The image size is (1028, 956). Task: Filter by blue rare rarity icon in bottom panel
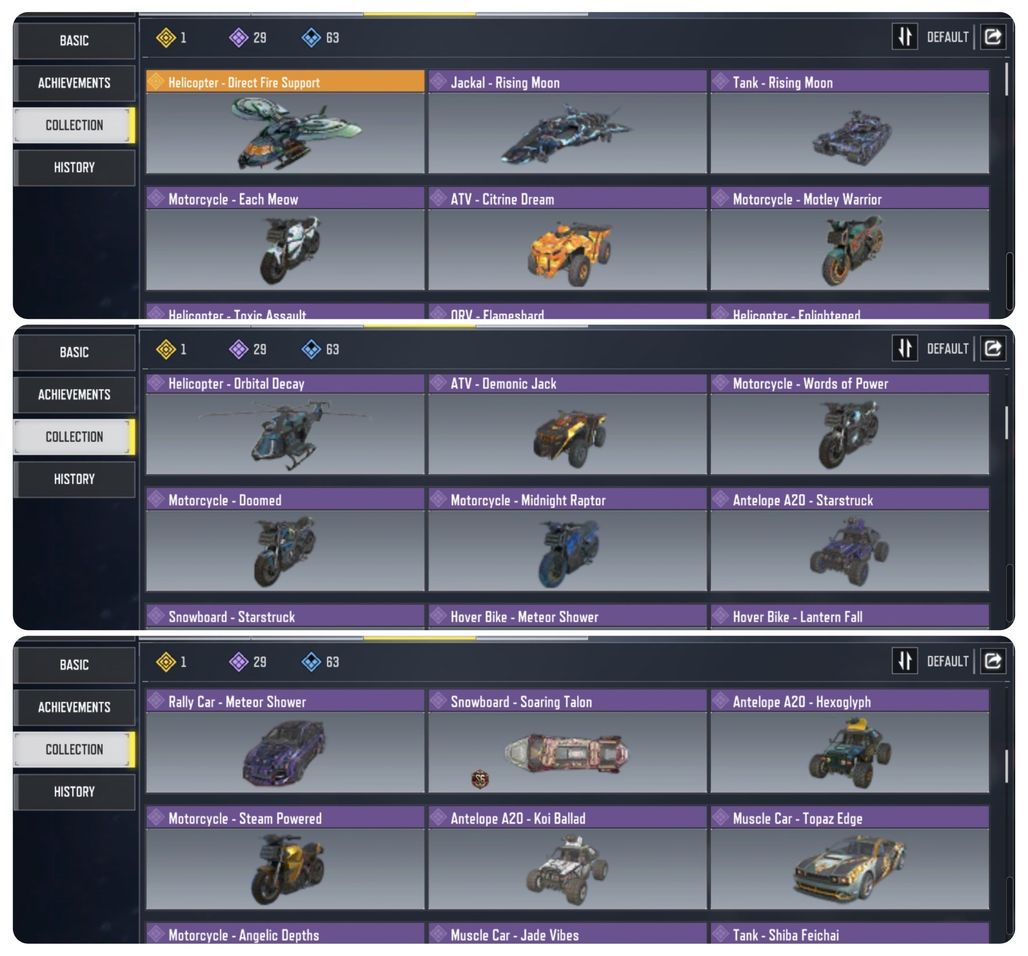311,662
